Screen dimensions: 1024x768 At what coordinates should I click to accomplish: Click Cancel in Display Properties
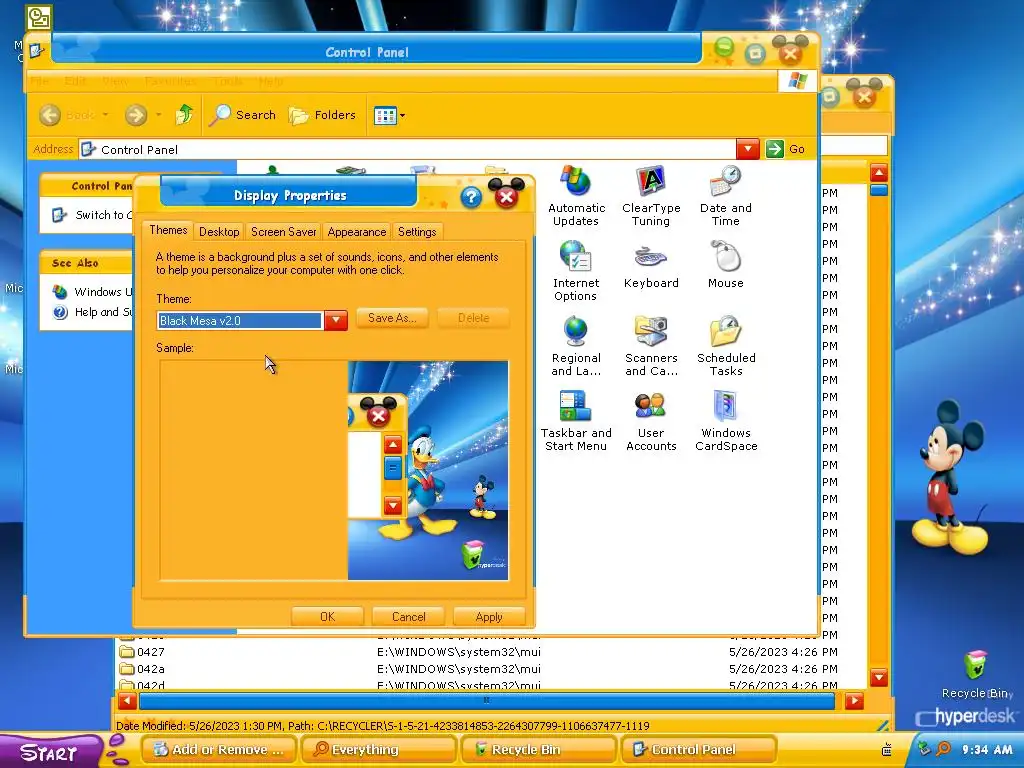click(408, 616)
